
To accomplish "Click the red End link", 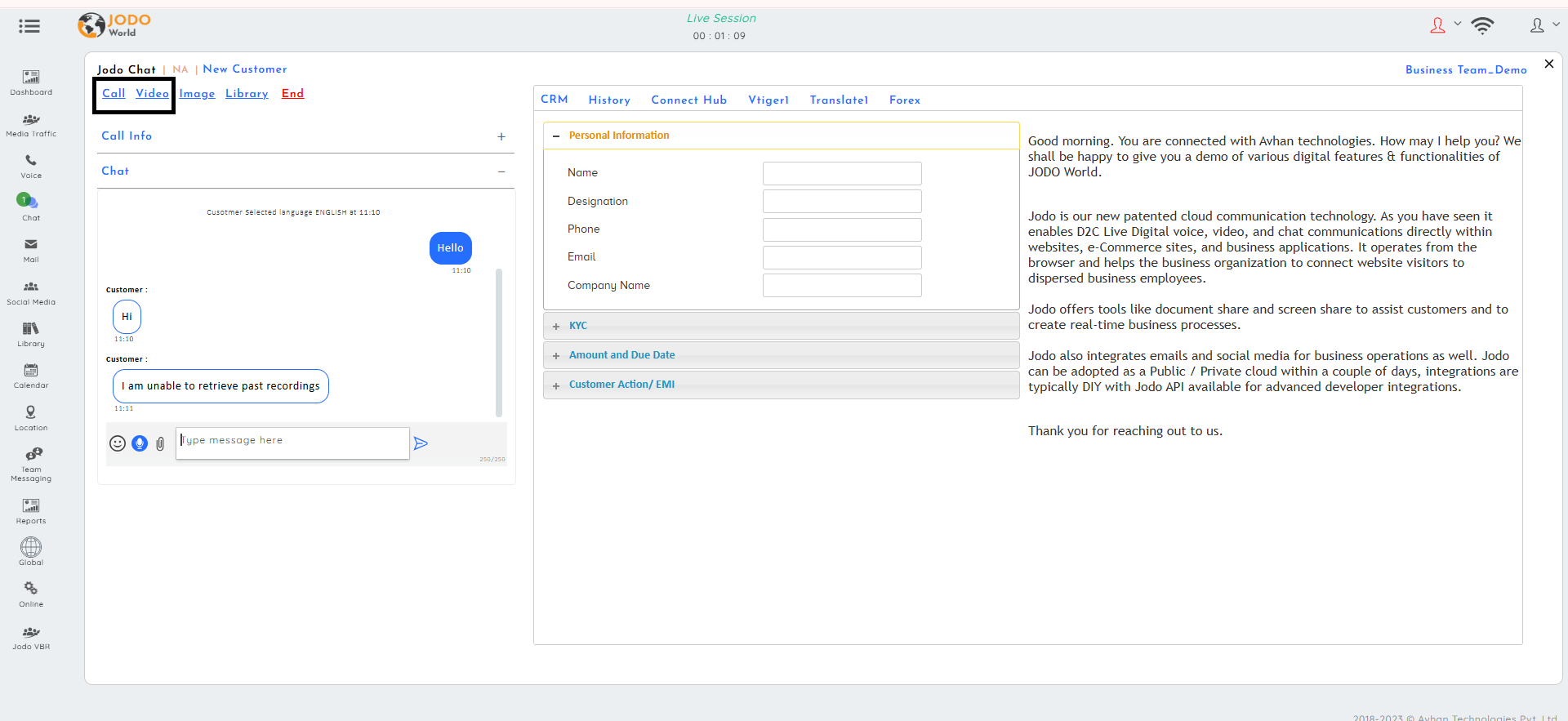I will 292,93.
